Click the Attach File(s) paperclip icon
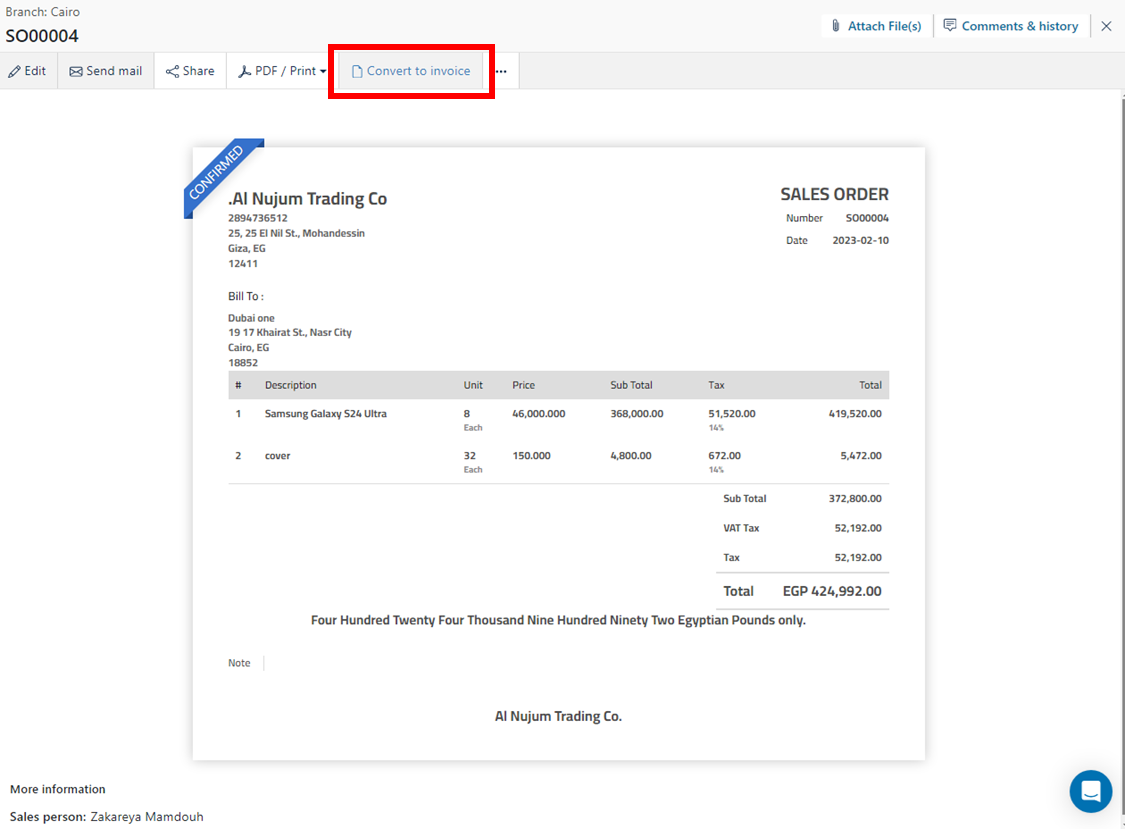The height and width of the screenshot is (829, 1125). pyautogui.click(x=836, y=26)
